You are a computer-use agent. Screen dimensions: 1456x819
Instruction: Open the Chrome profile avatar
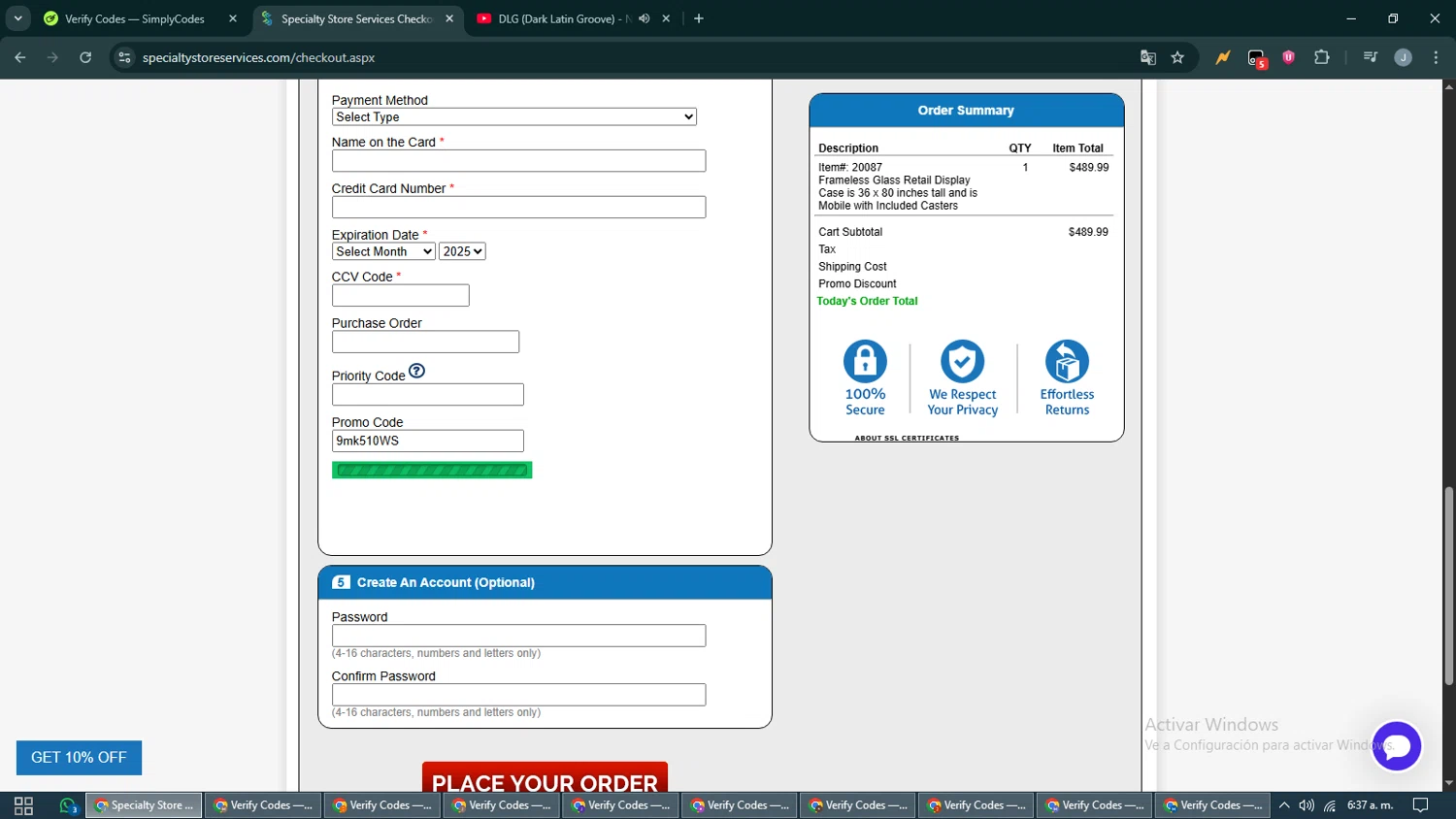[x=1404, y=57]
